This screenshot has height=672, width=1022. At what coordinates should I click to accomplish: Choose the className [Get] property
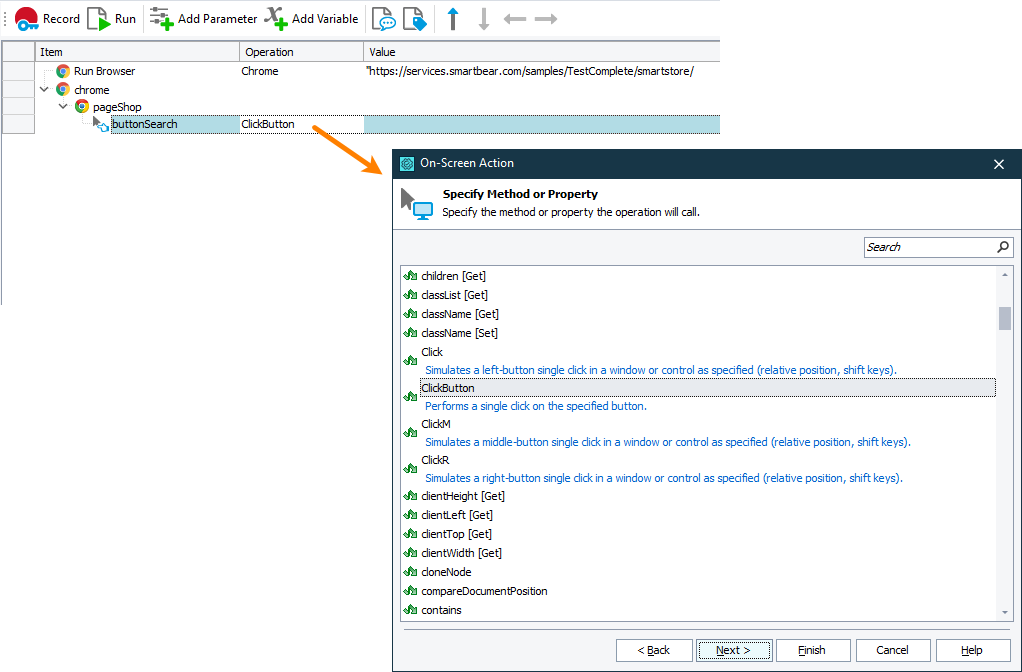coord(460,314)
